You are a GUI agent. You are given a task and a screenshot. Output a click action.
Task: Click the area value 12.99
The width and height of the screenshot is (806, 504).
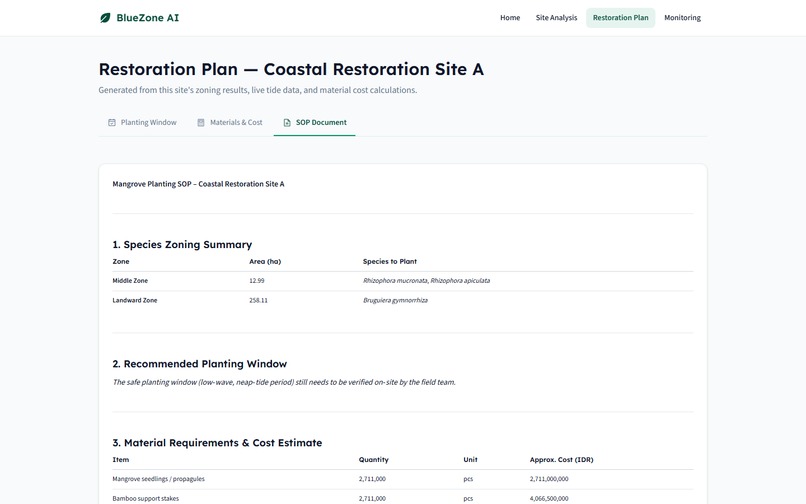(x=257, y=281)
